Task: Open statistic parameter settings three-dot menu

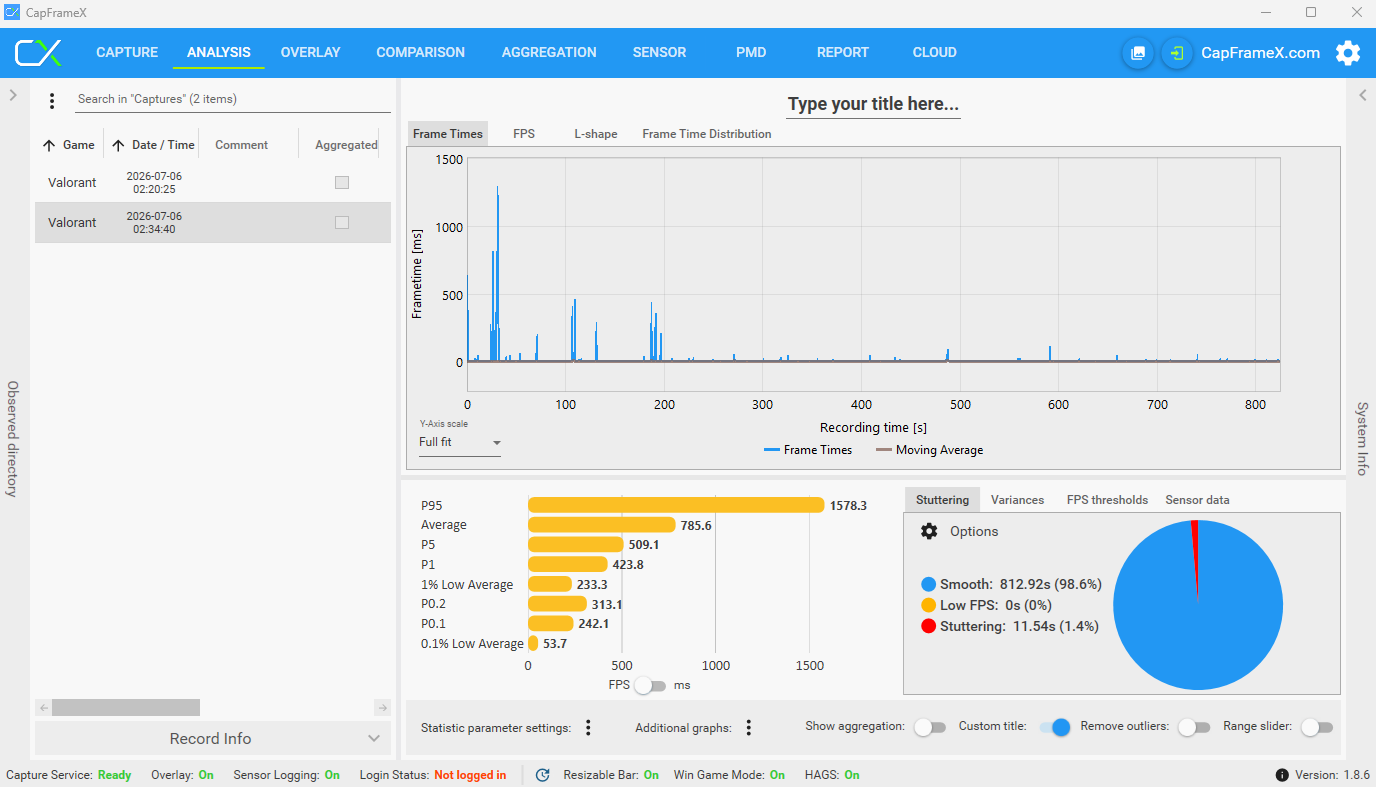Action: (588, 728)
